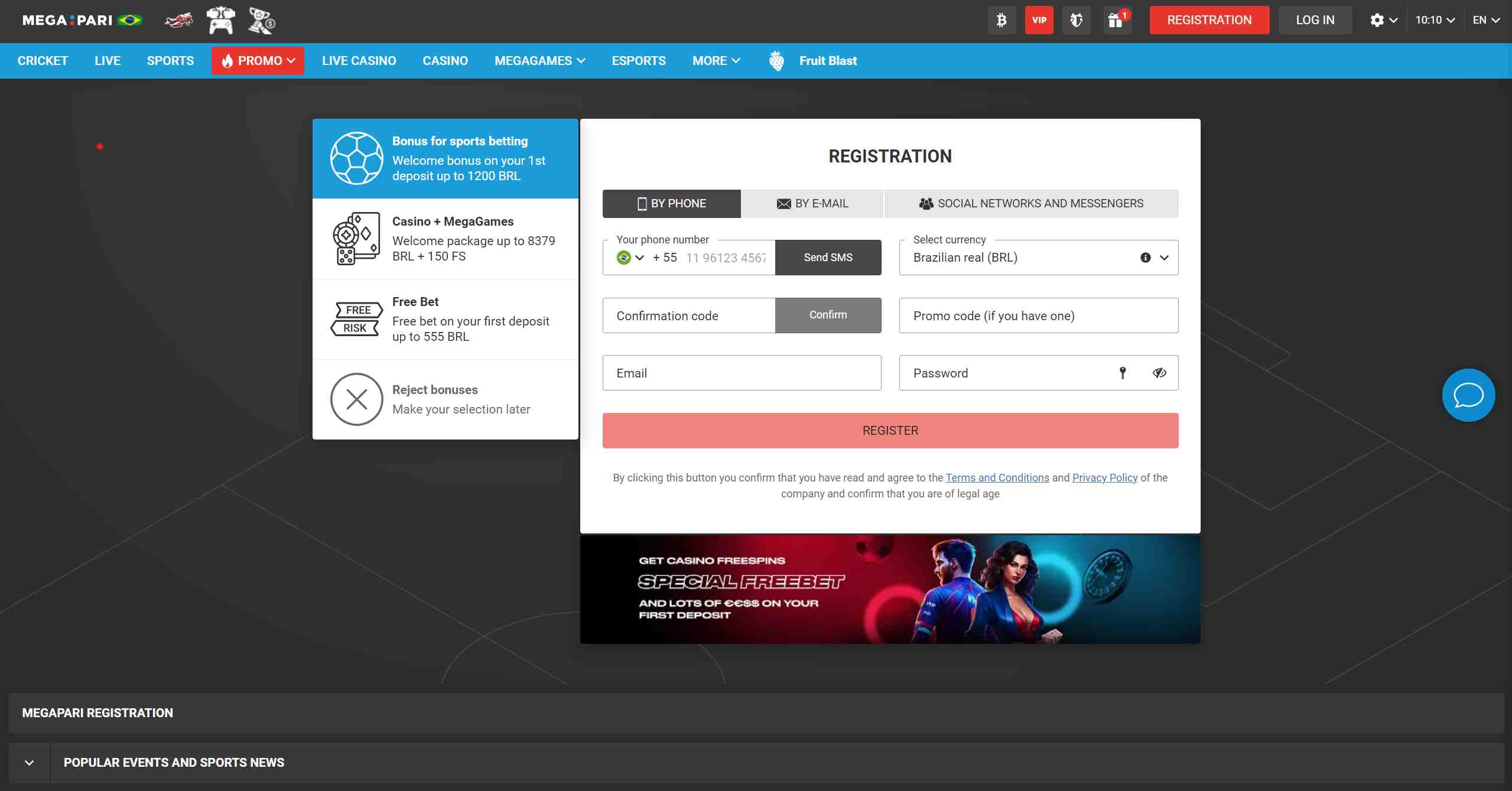Open the LIVE menu item
This screenshot has width=1512, height=791.
[x=108, y=61]
